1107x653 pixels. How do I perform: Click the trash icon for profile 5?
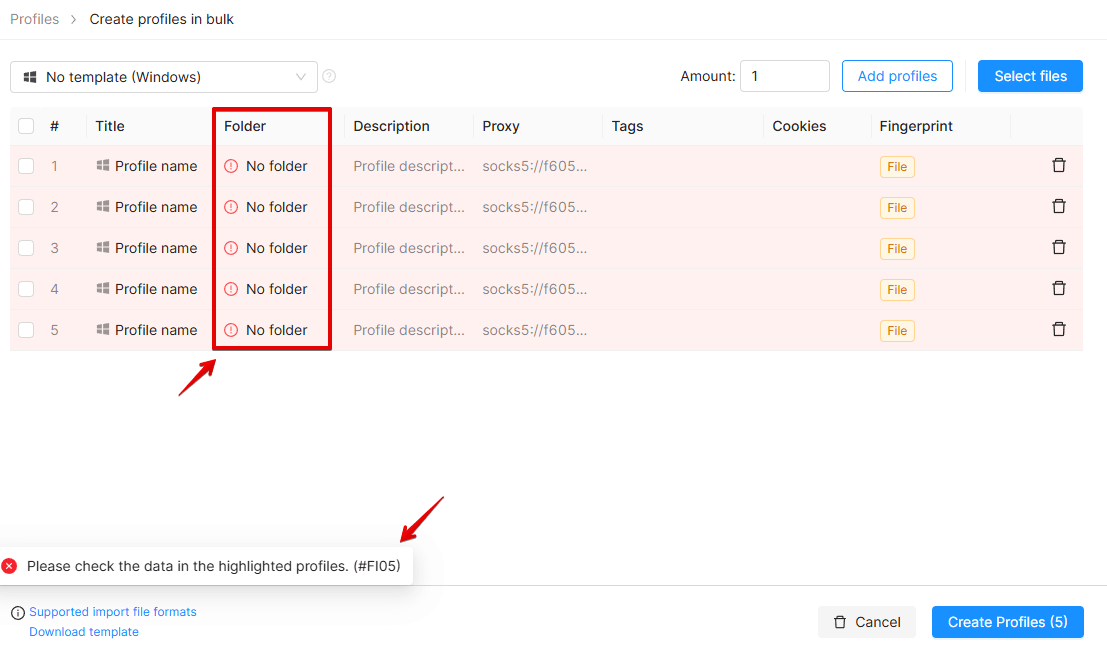(x=1058, y=329)
